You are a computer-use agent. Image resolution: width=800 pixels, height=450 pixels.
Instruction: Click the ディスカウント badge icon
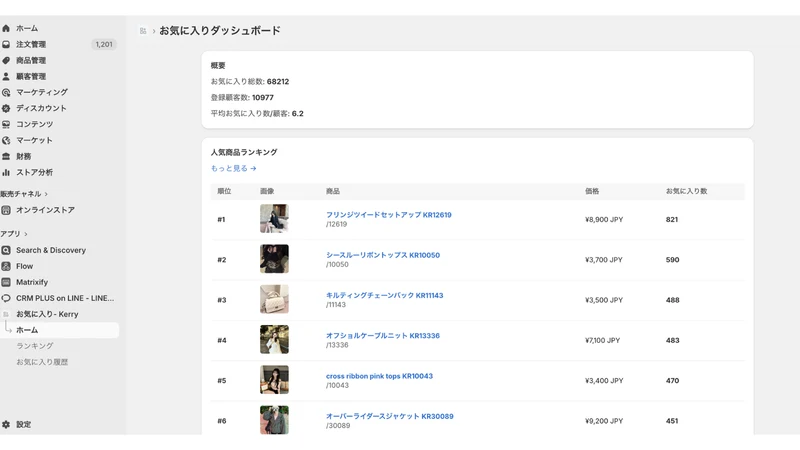(6, 108)
